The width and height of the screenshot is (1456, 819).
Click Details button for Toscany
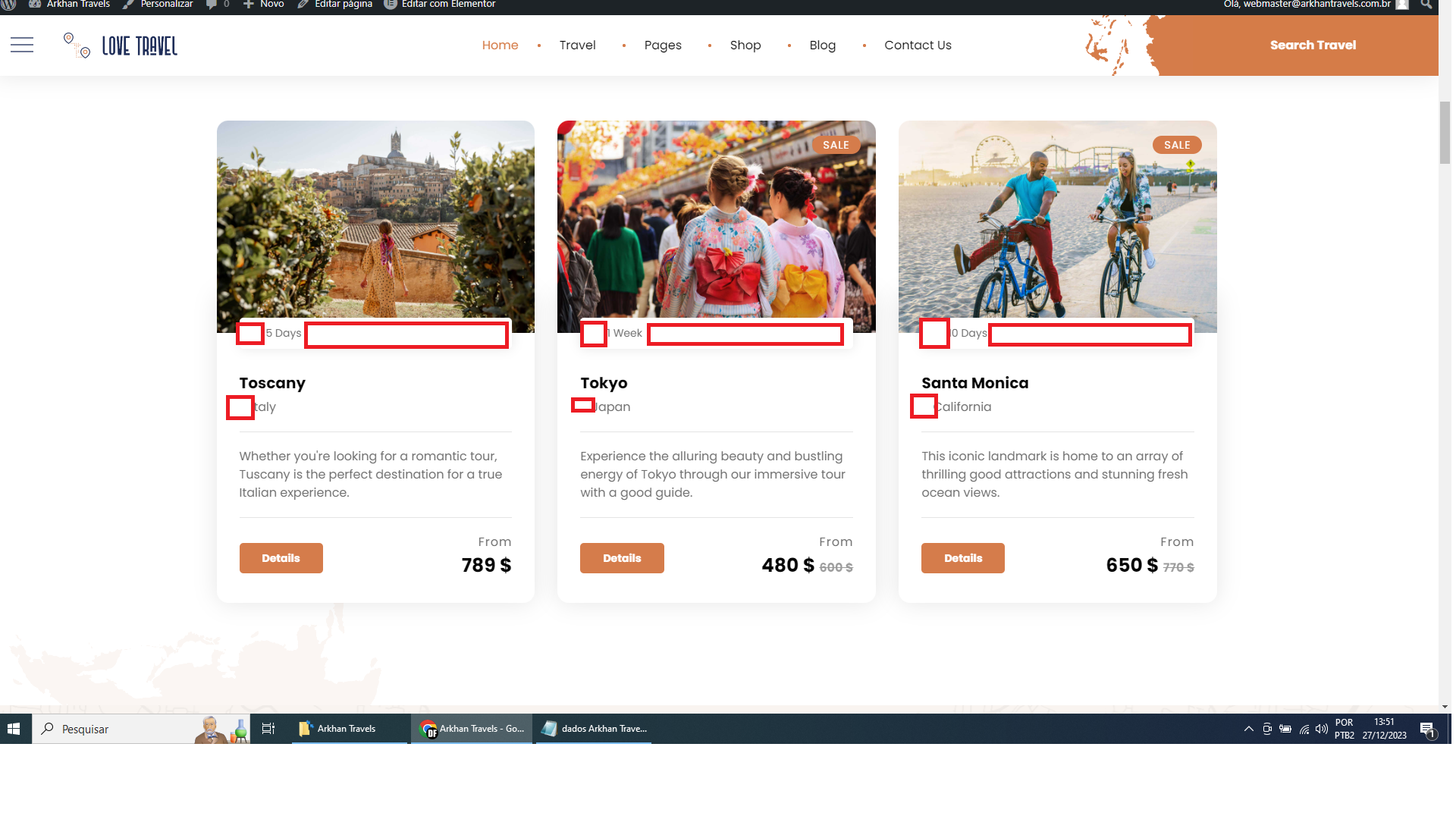click(281, 558)
